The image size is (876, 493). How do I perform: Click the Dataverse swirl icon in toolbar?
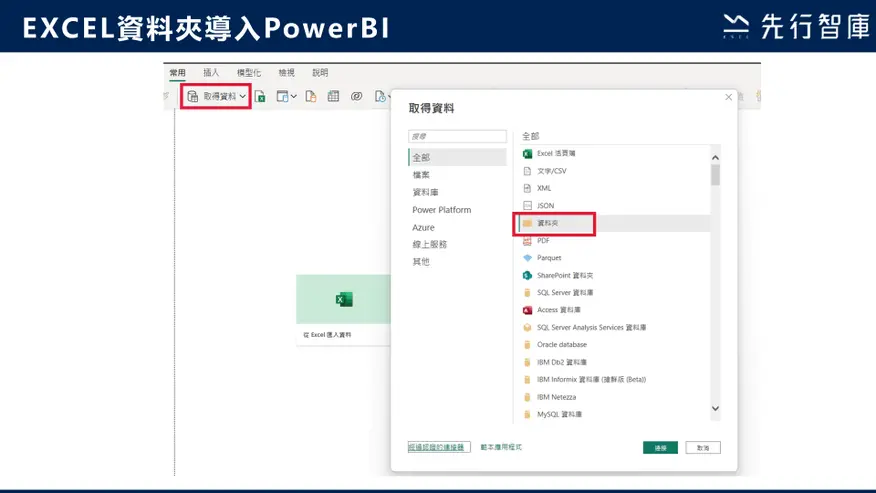tap(356, 96)
